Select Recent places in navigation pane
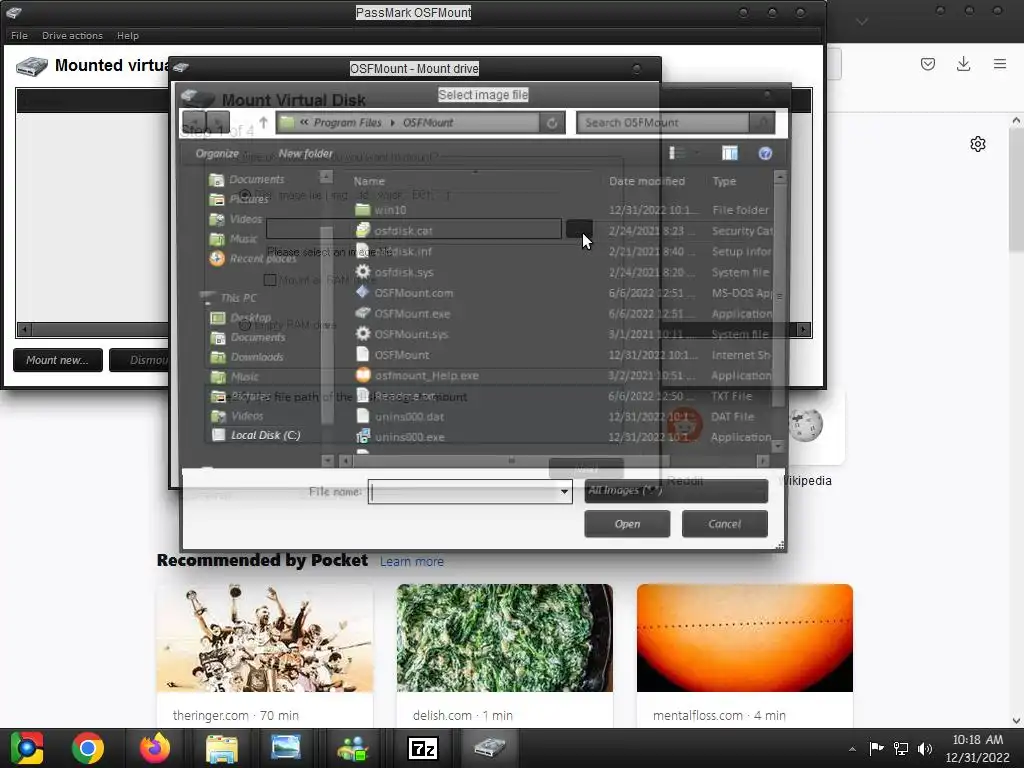 click(x=253, y=259)
